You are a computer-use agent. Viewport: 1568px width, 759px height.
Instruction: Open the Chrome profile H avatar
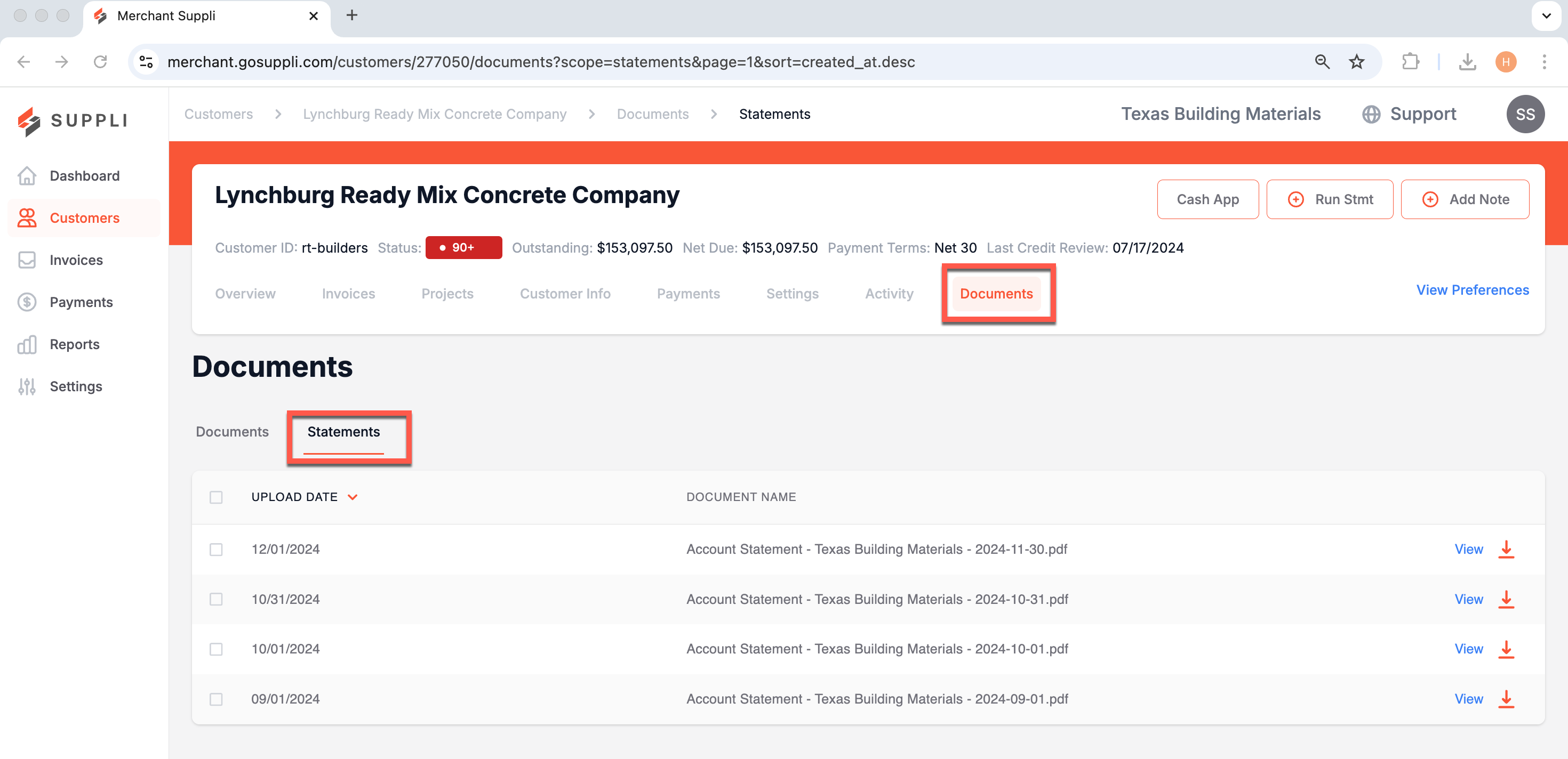(x=1505, y=61)
